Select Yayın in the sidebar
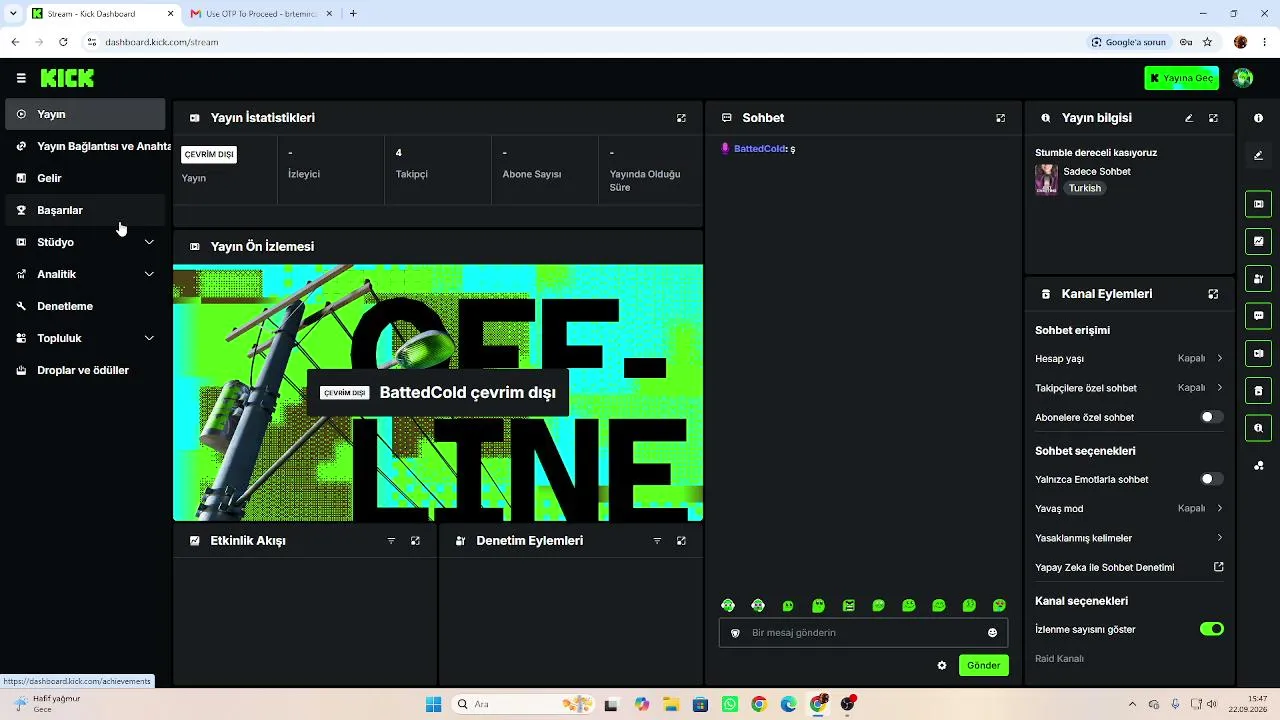This screenshot has height=720, width=1280. point(85,114)
